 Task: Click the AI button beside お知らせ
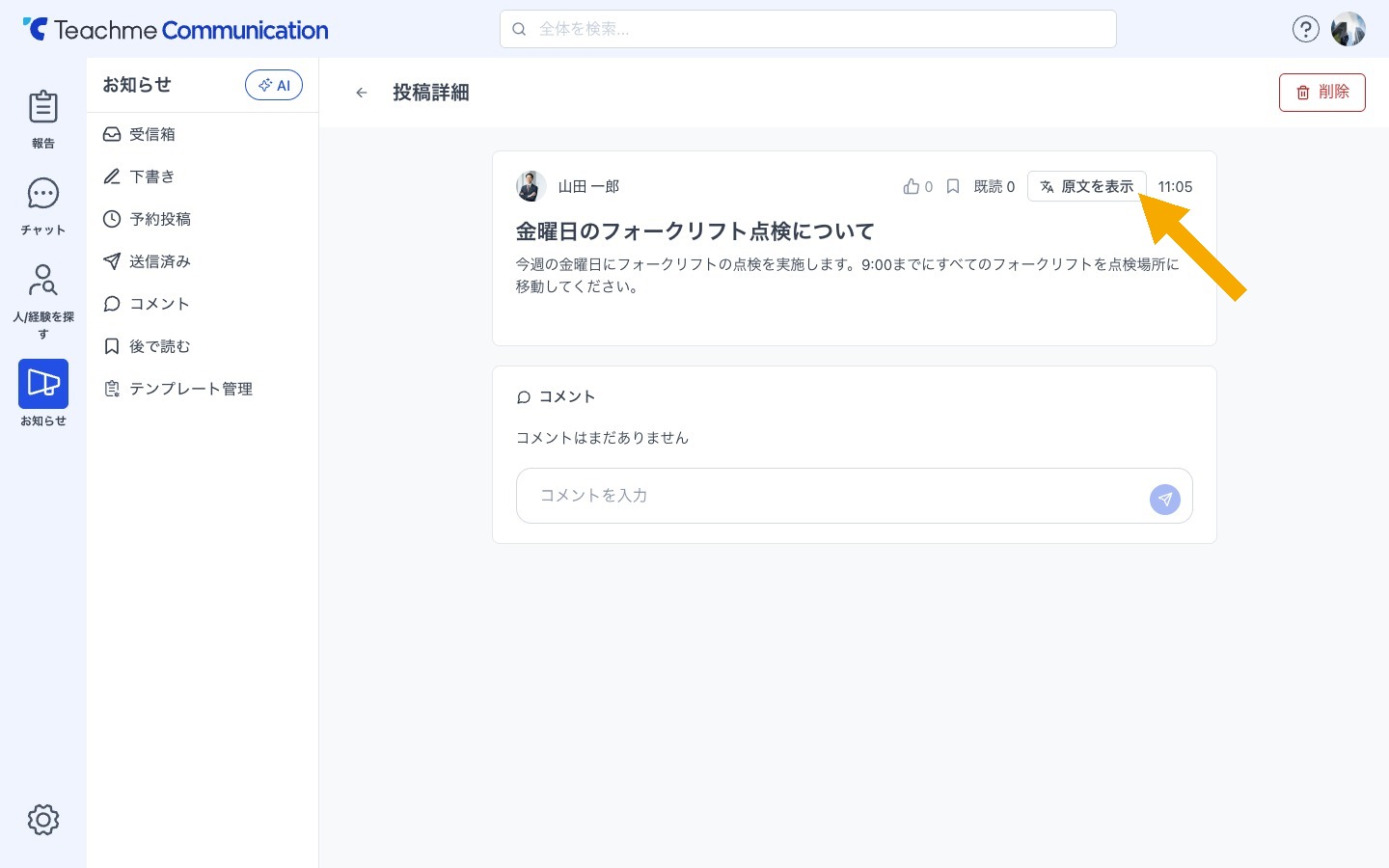274,85
